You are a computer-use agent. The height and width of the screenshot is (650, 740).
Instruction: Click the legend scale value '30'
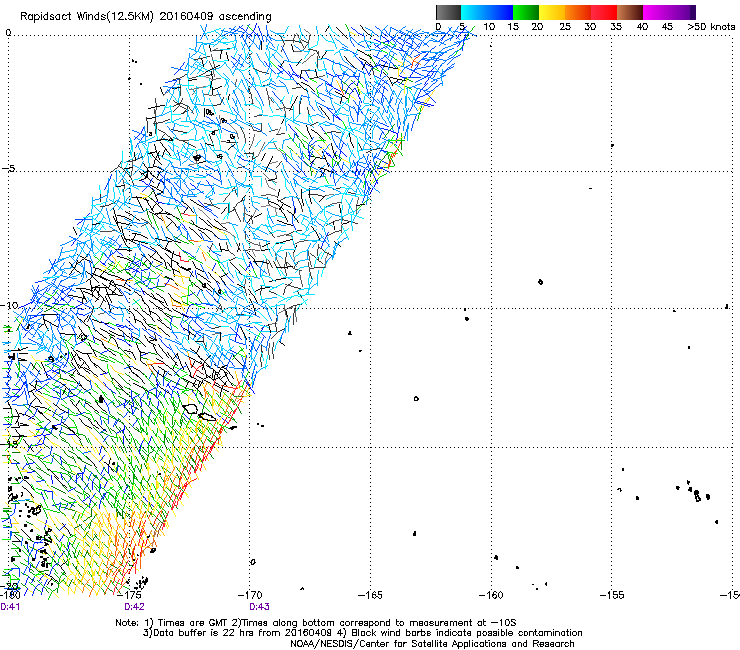click(590, 27)
